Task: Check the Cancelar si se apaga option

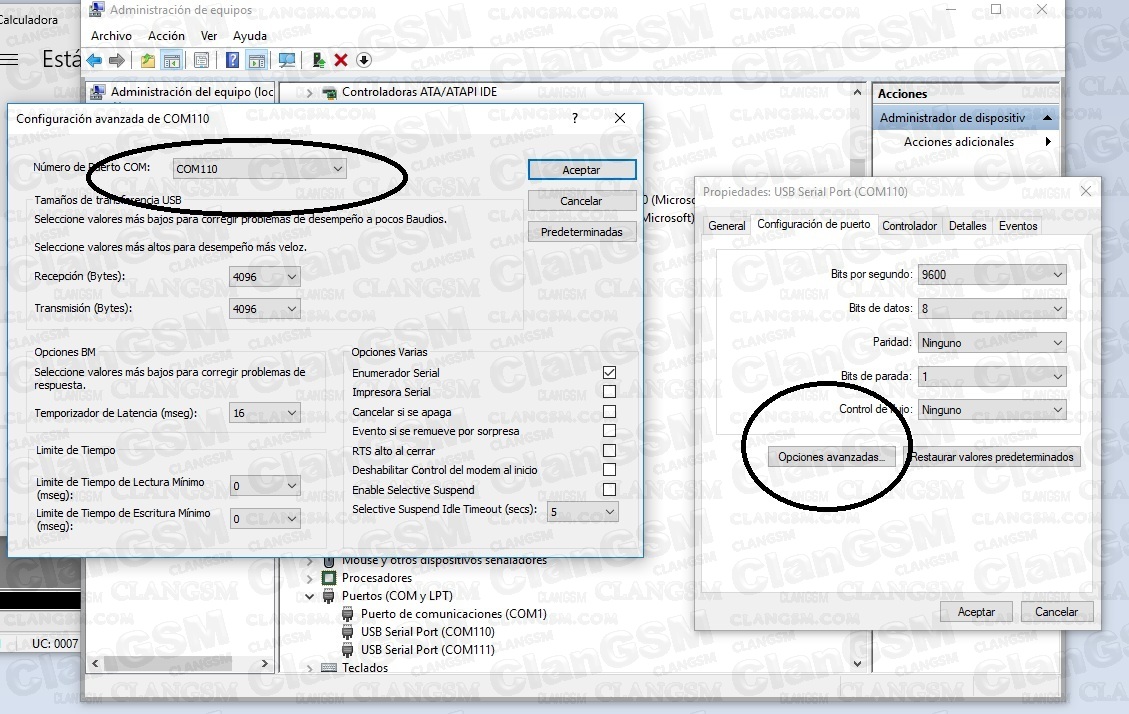Action: (609, 412)
